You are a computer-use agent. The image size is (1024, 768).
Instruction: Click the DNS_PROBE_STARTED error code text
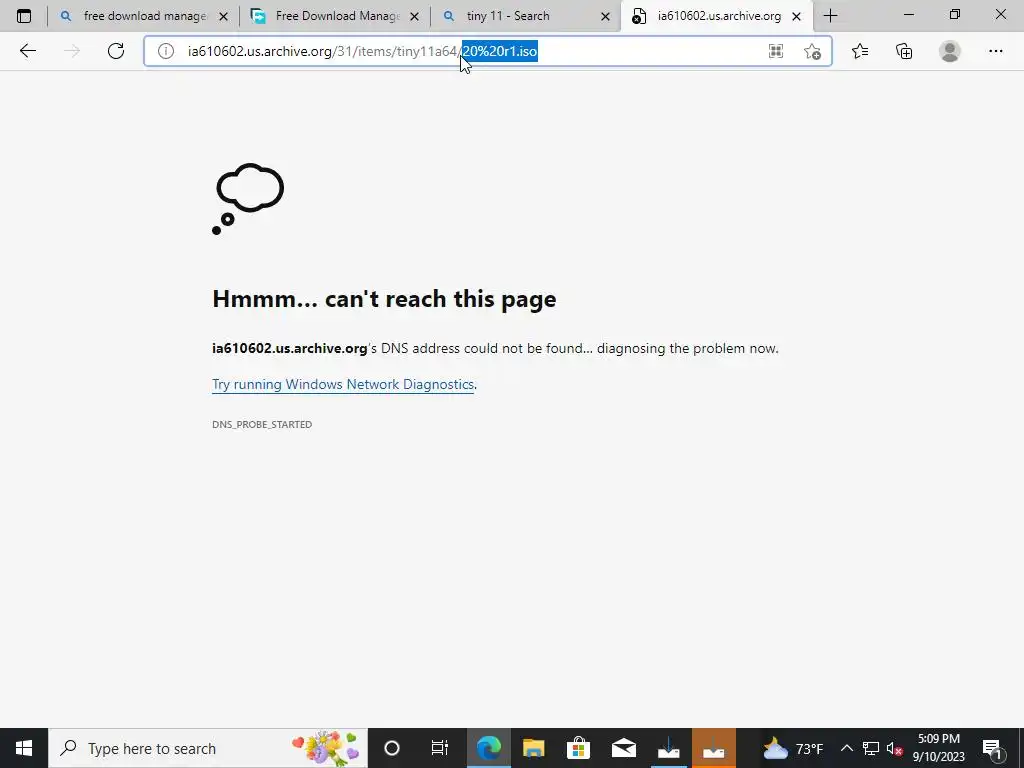coord(262,424)
